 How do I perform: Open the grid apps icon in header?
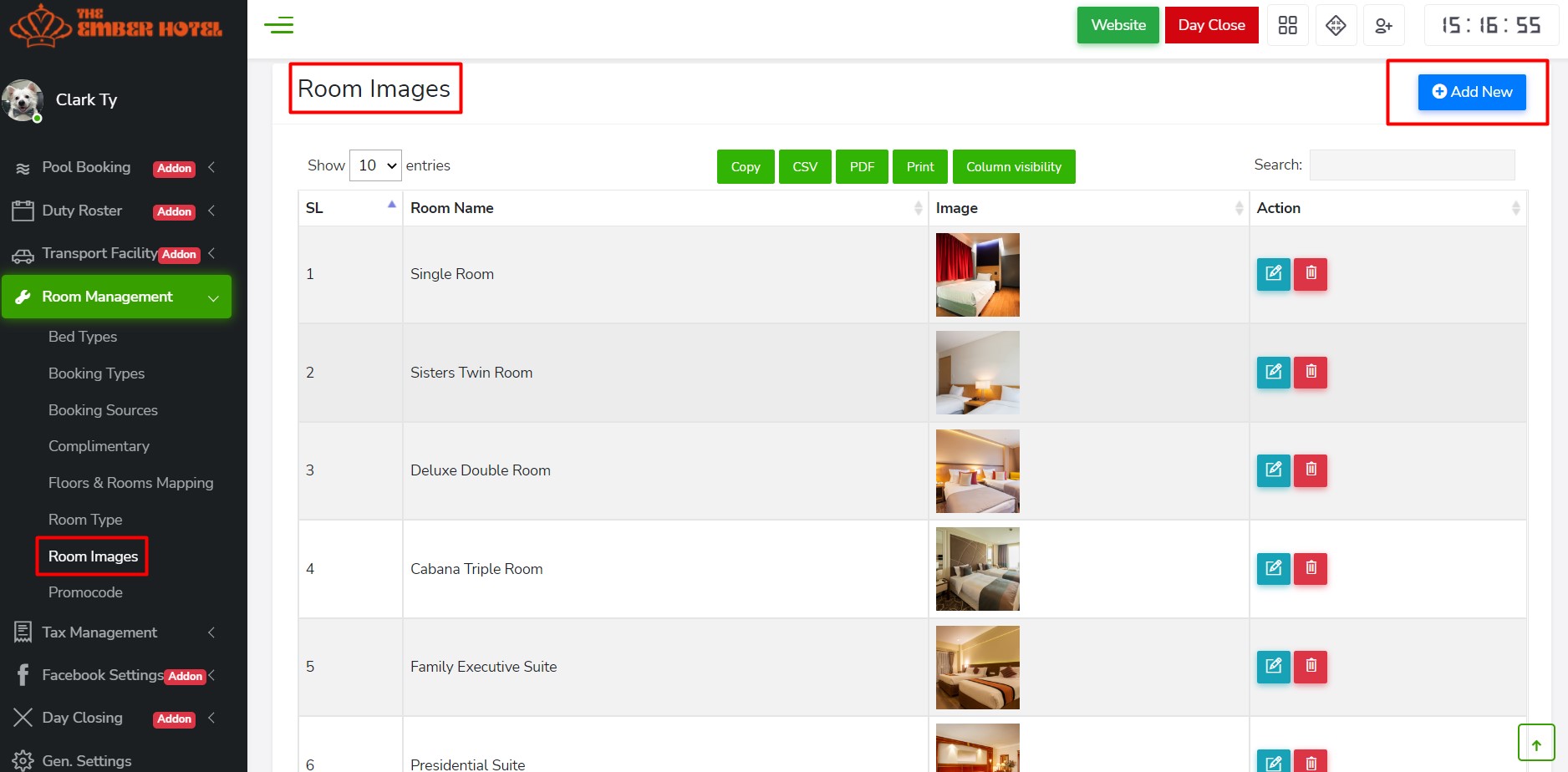point(1287,25)
